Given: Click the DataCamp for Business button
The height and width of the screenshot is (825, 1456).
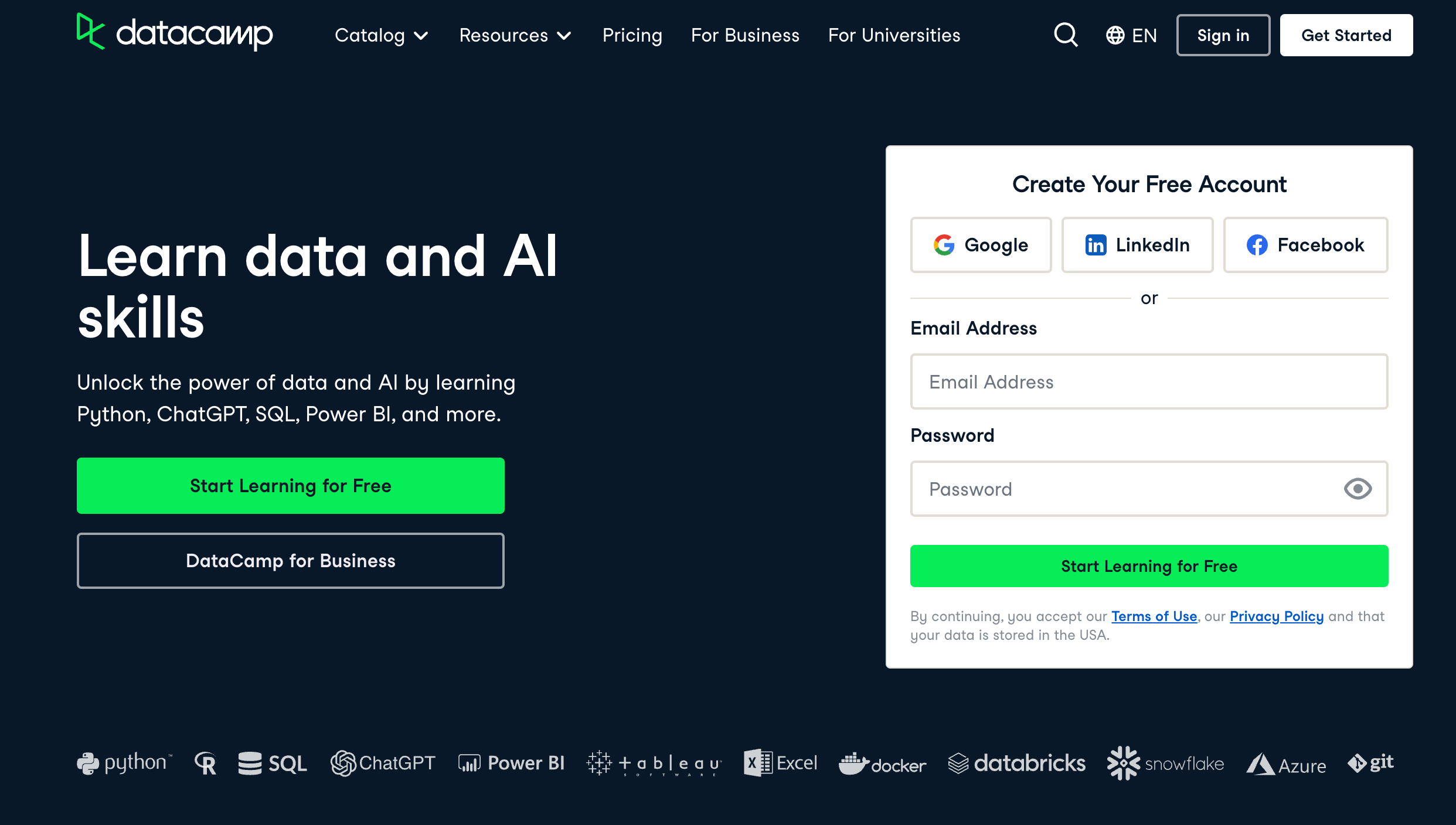Looking at the screenshot, I should [290, 560].
